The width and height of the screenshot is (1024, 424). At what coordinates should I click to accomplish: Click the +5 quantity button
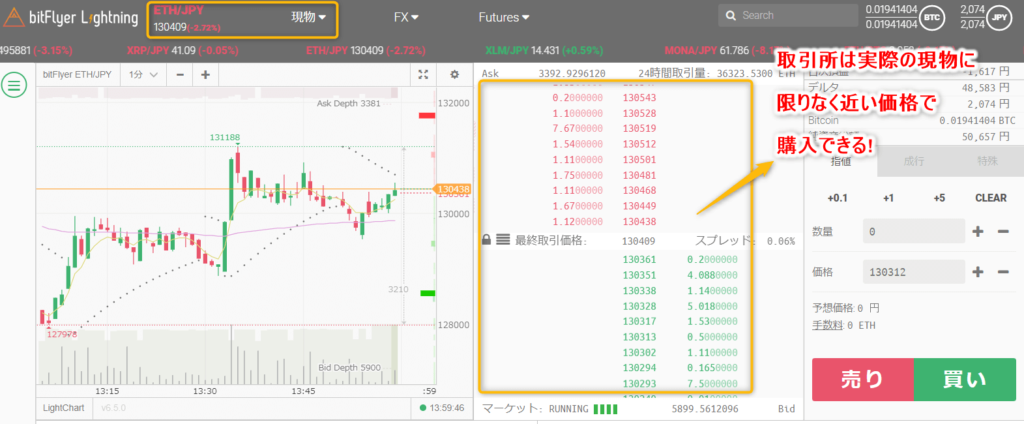click(x=939, y=198)
